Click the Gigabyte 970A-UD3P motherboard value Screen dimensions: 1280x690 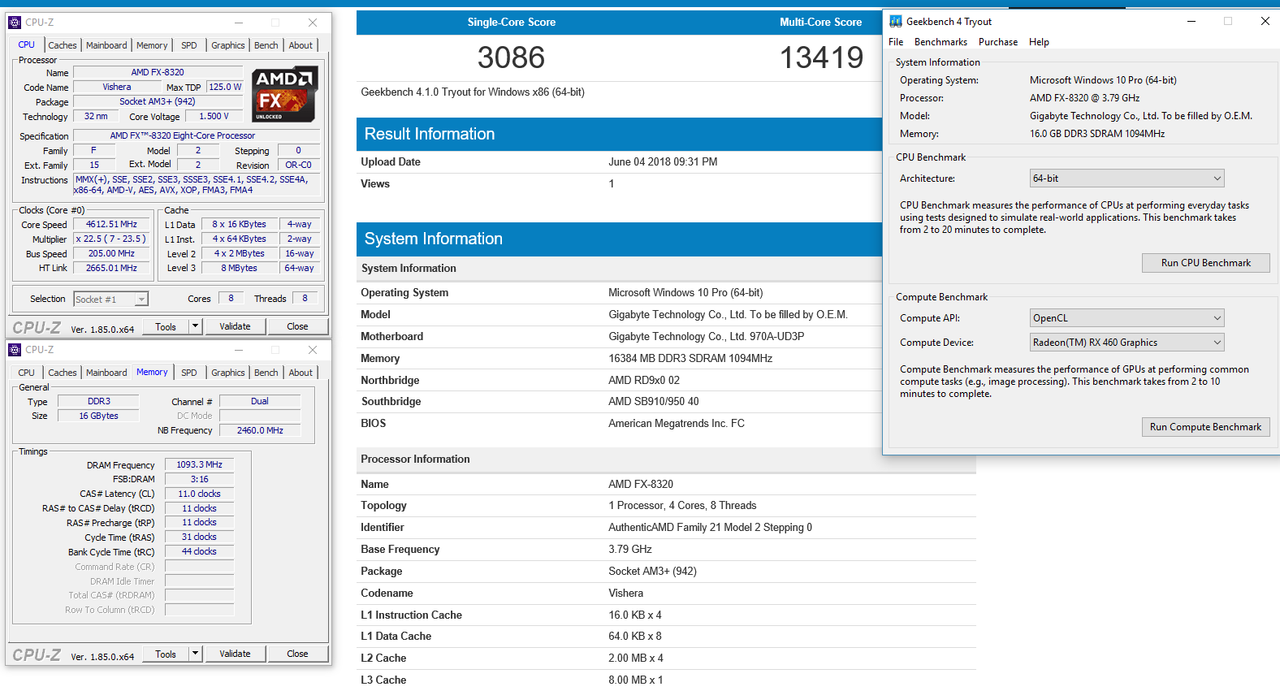click(706, 336)
